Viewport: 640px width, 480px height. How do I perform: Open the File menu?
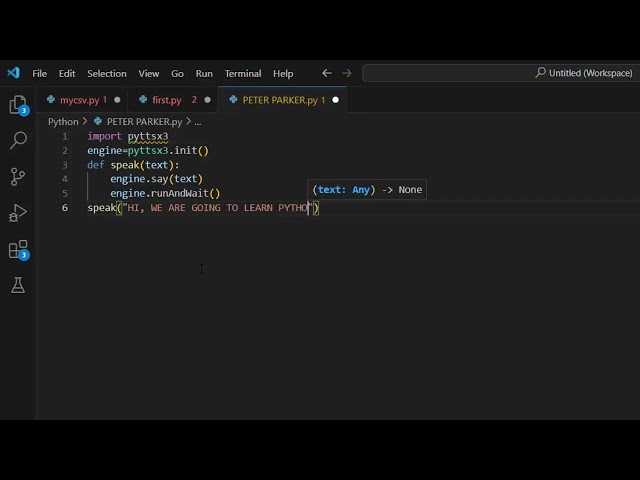click(x=40, y=73)
